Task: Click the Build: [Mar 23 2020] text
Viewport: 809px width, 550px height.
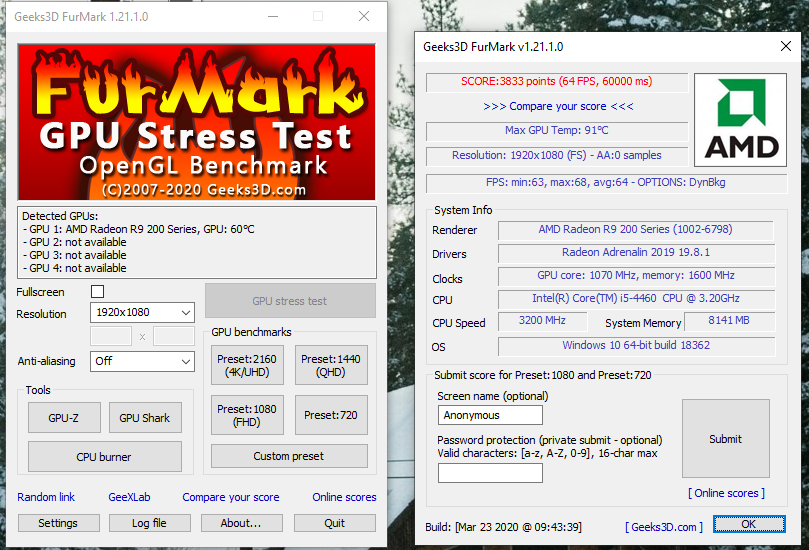Action: pyautogui.click(x=503, y=527)
